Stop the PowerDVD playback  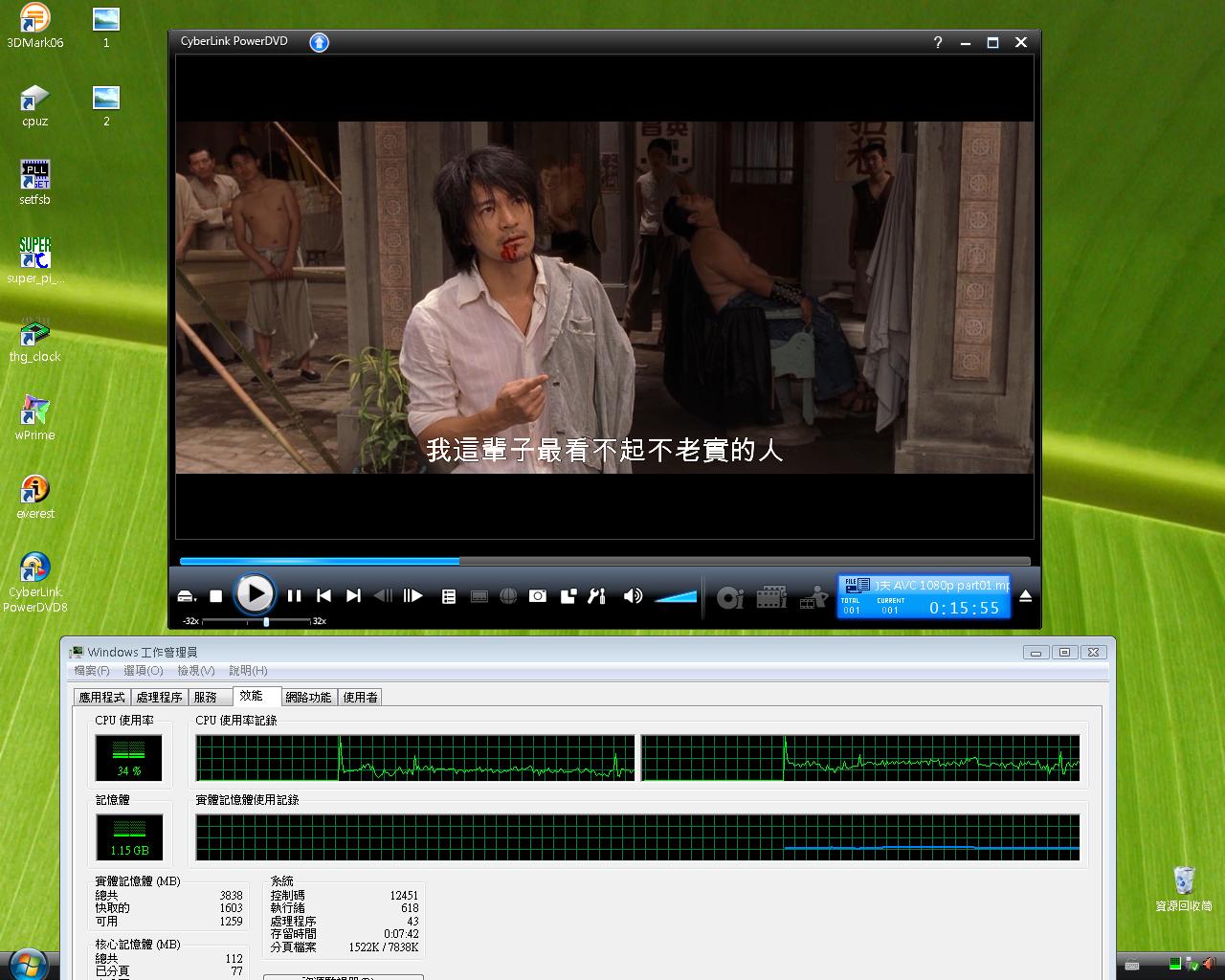point(216,596)
